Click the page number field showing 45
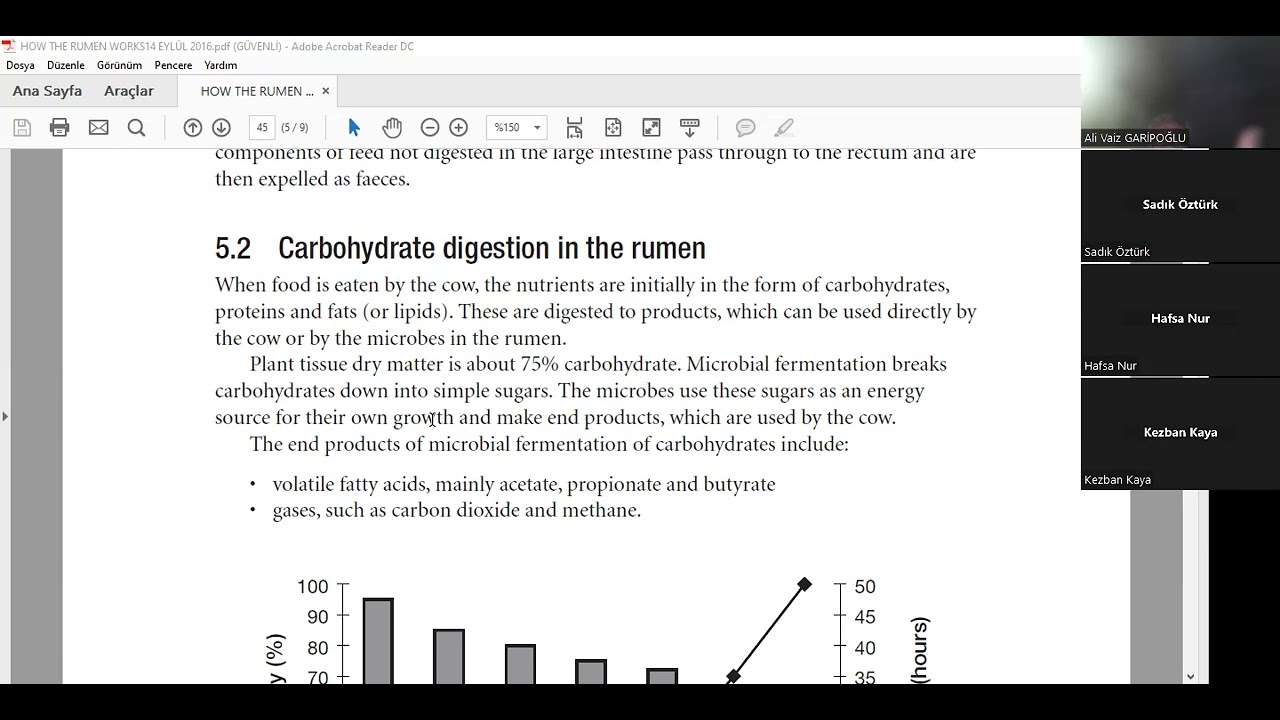This screenshot has width=1280, height=720. [x=262, y=127]
